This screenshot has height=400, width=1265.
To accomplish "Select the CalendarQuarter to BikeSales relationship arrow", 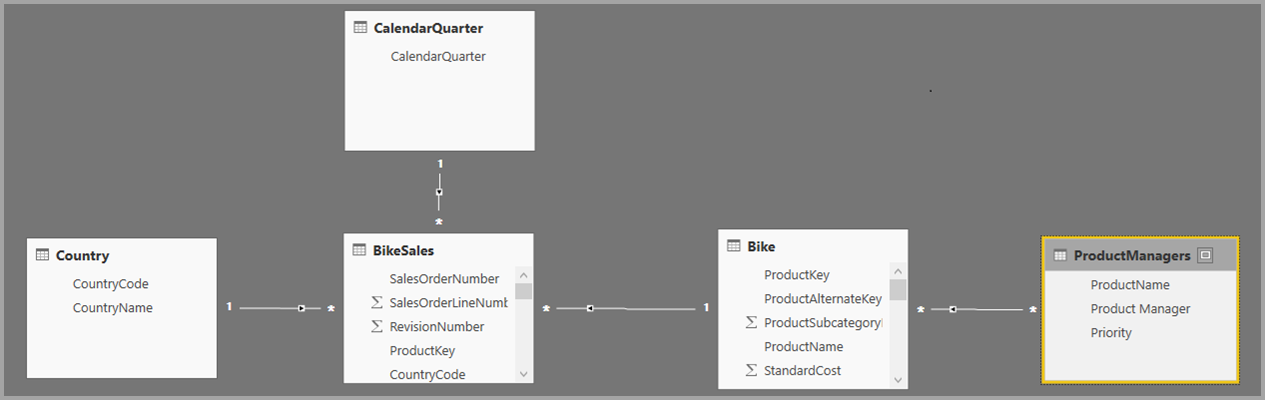I will (439, 191).
